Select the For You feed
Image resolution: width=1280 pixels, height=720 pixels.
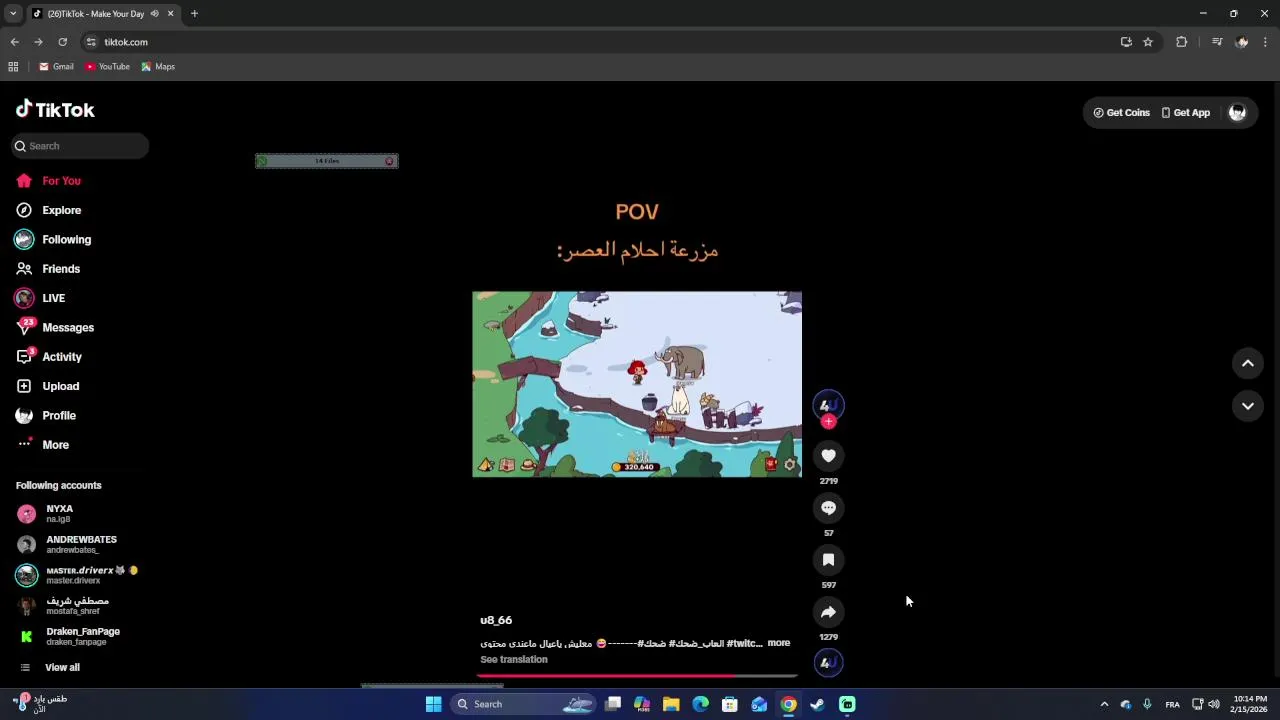tap(48, 181)
